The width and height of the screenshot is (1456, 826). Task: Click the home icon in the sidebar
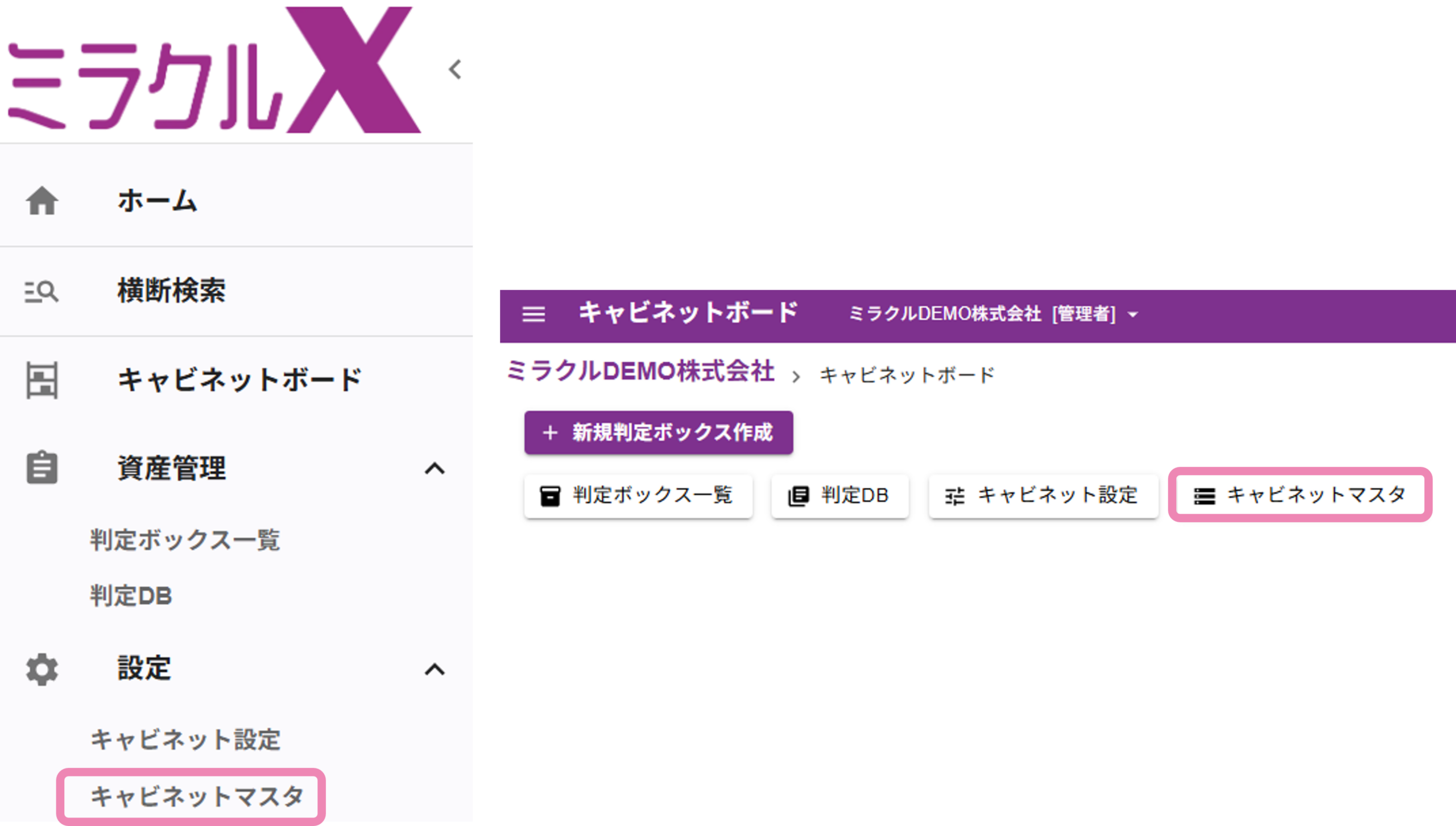(x=42, y=201)
